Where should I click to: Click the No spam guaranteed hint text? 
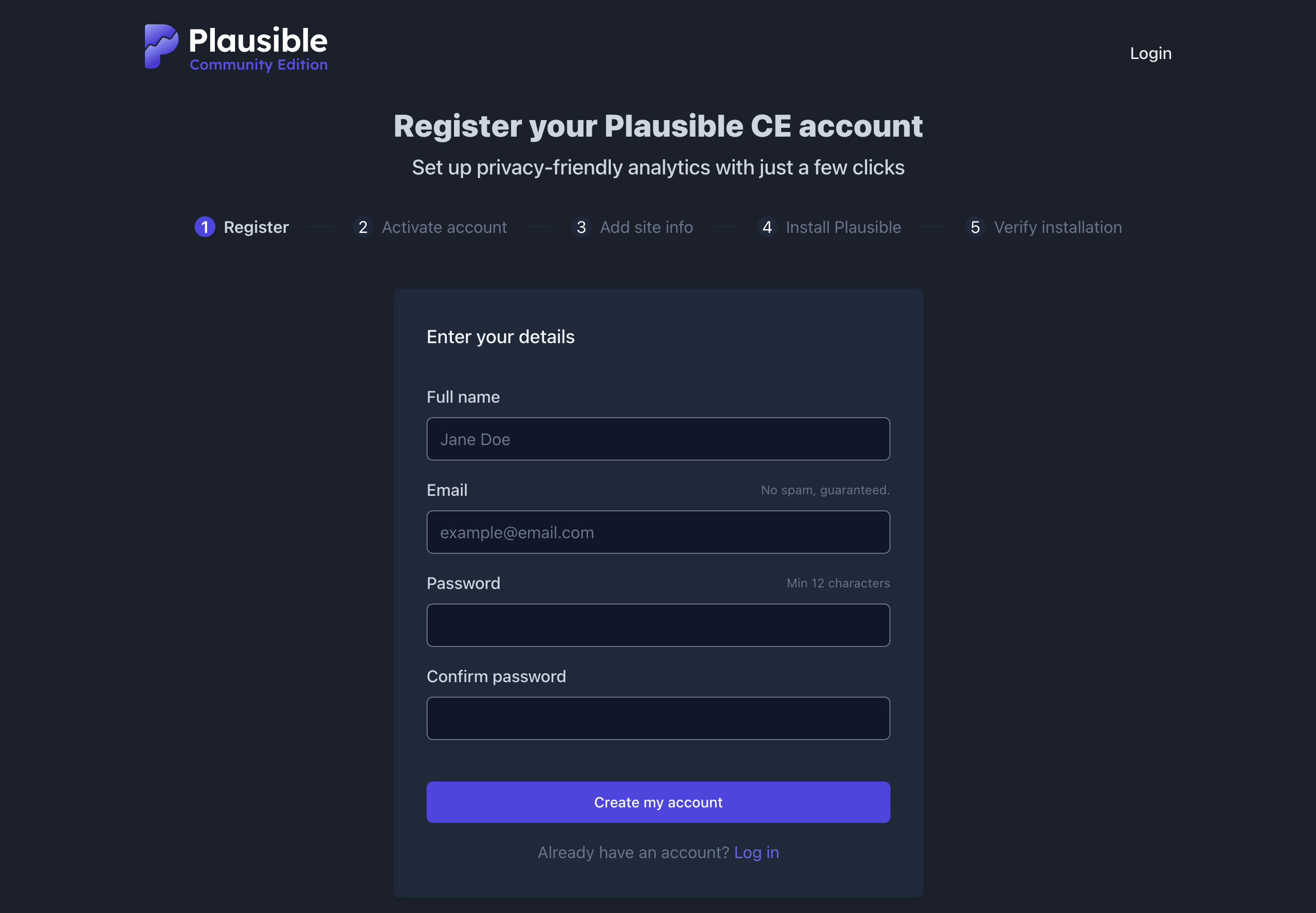pos(825,490)
